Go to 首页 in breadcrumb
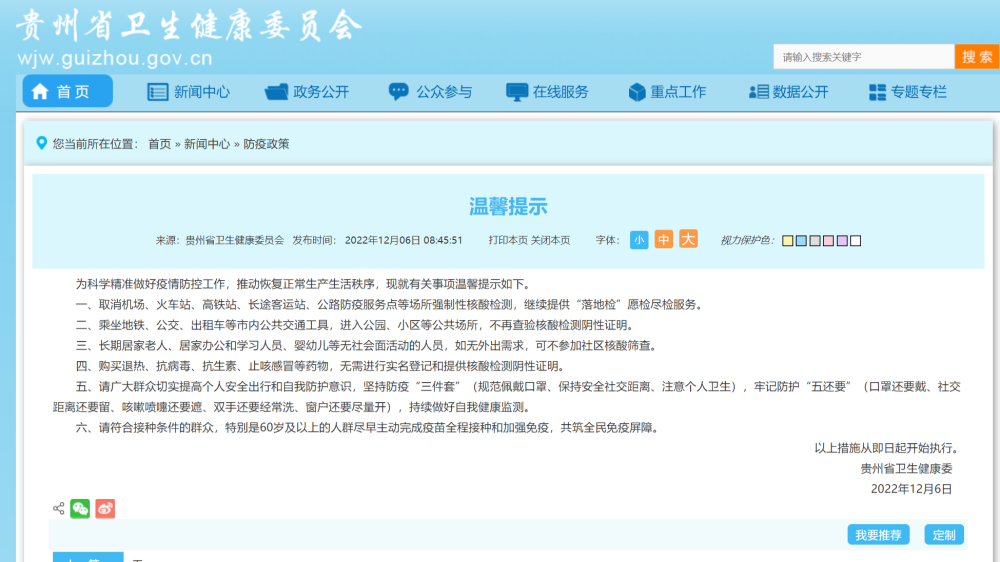Image resolution: width=1000 pixels, height=562 pixels. click(159, 144)
